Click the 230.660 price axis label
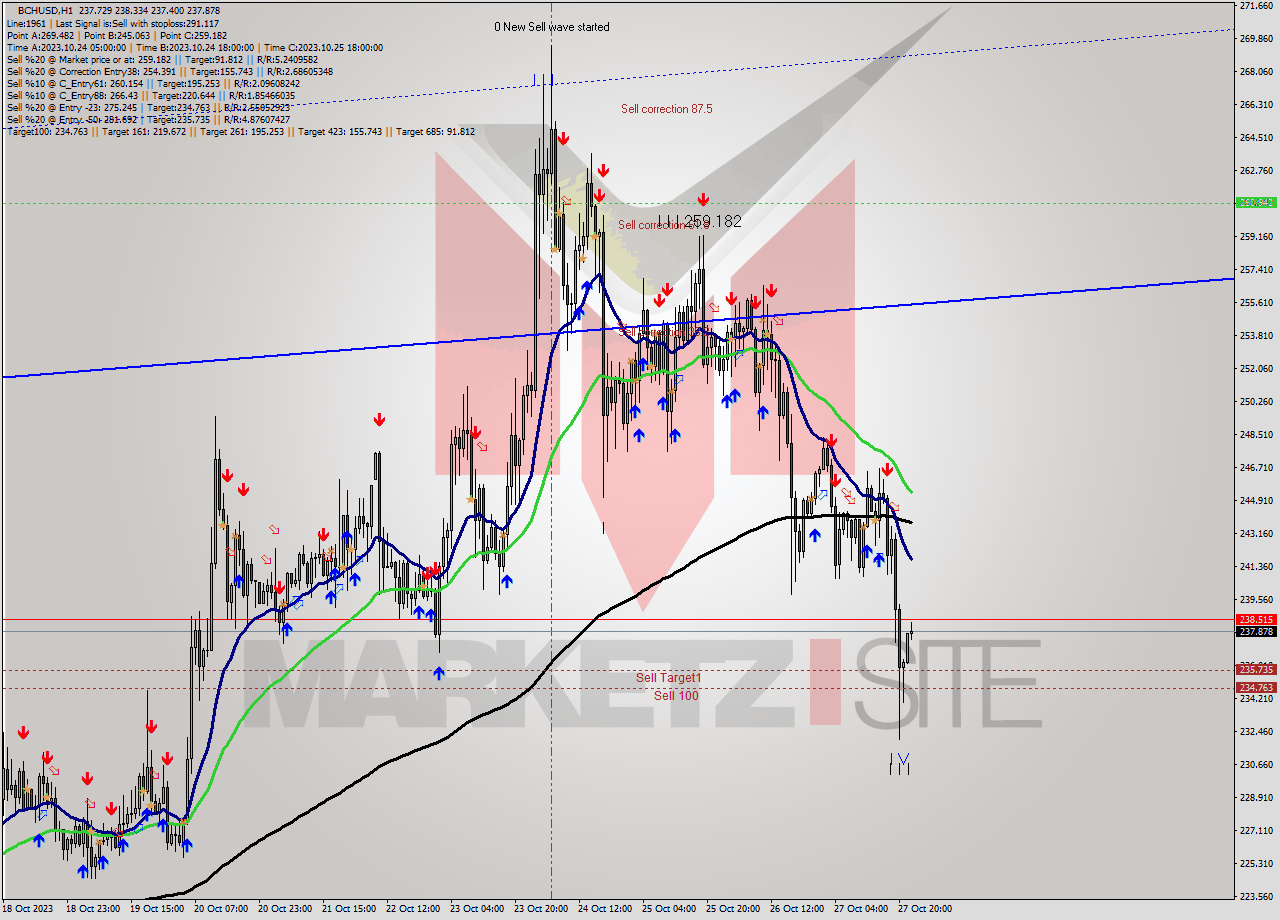The height and width of the screenshot is (920, 1280). [x=1255, y=764]
